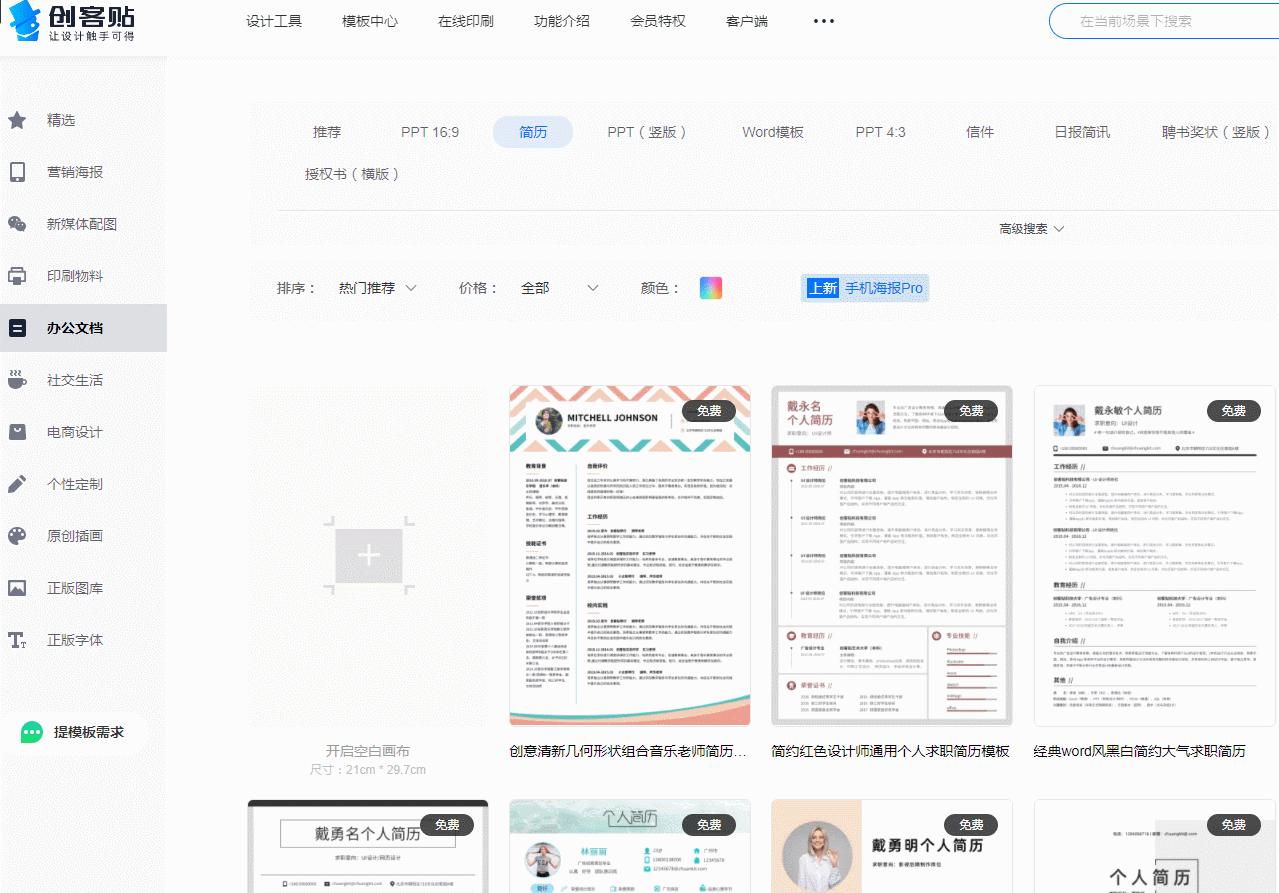Open the 营销海报 tablet icon
The height and width of the screenshot is (893, 1279).
[x=17, y=172]
